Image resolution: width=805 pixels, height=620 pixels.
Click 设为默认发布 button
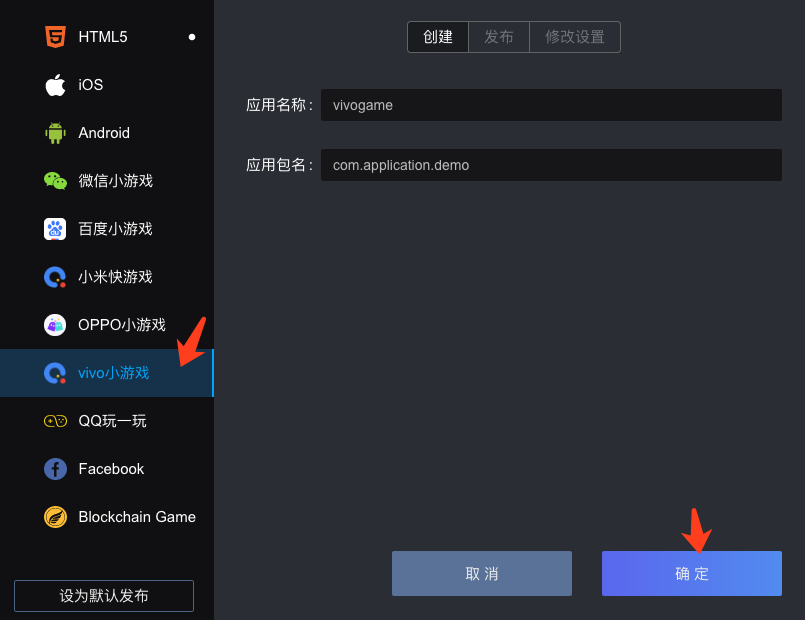tap(104, 596)
